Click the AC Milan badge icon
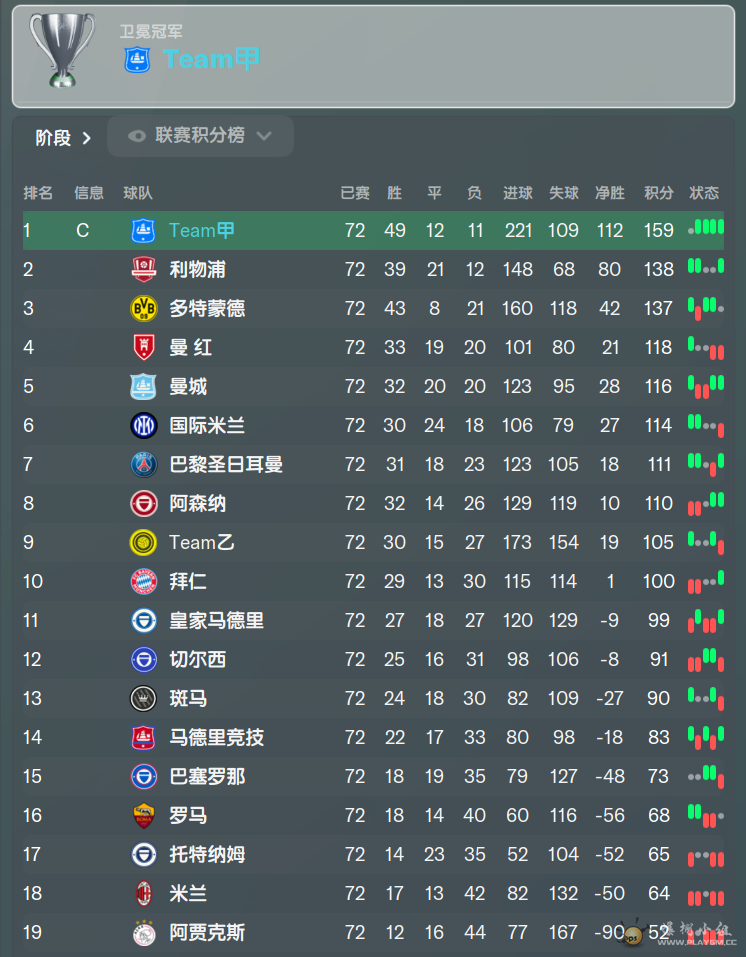 click(143, 894)
